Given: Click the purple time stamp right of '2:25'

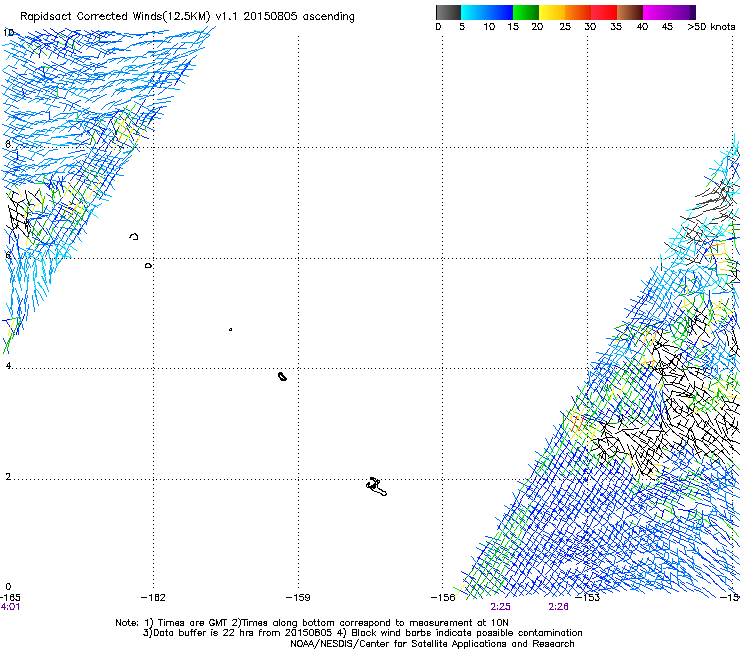Looking at the screenshot, I should 558,607.
